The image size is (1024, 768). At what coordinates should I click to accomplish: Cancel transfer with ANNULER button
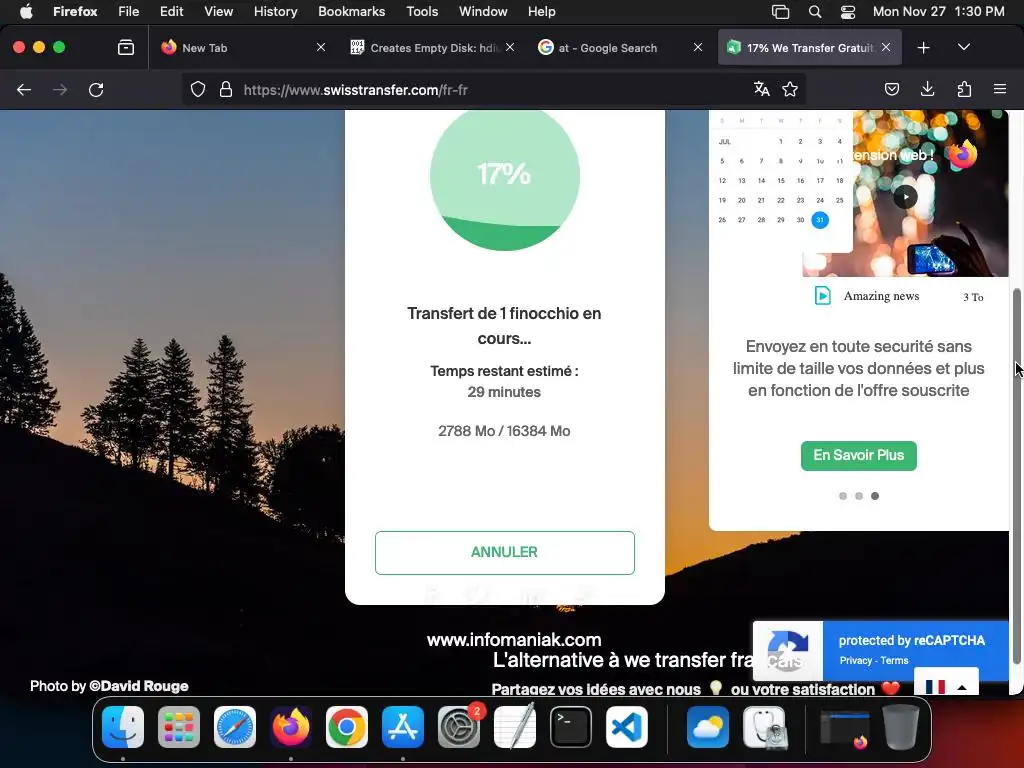(x=505, y=552)
